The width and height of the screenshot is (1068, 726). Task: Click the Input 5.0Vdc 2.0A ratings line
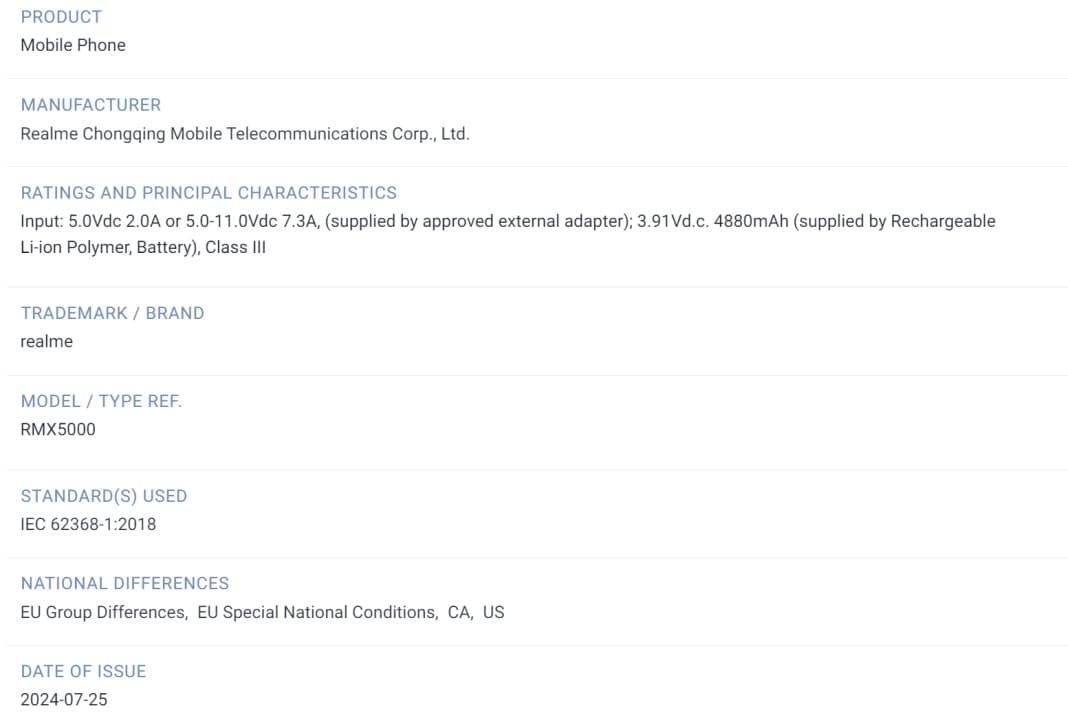[507, 221]
